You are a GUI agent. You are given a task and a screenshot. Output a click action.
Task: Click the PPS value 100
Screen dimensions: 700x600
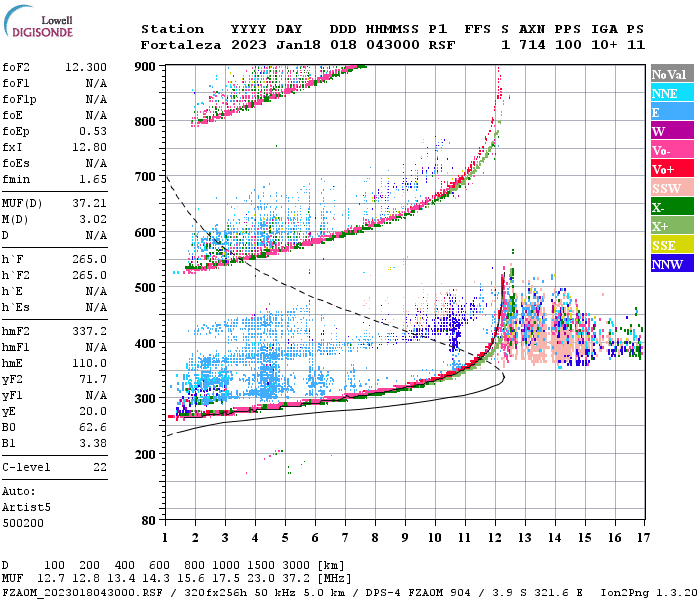[x=568, y=45]
